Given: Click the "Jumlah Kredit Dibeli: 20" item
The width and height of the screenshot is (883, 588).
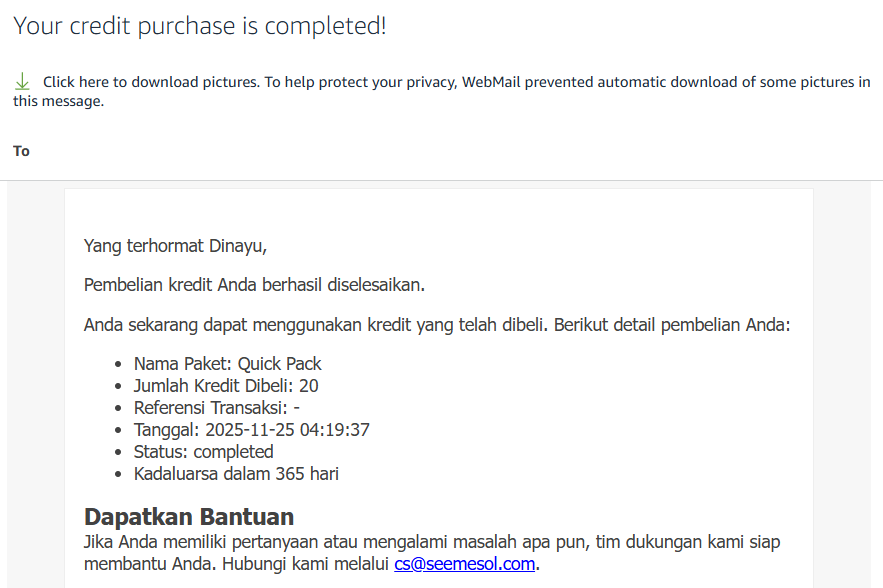Looking at the screenshot, I should (x=226, y=386).
